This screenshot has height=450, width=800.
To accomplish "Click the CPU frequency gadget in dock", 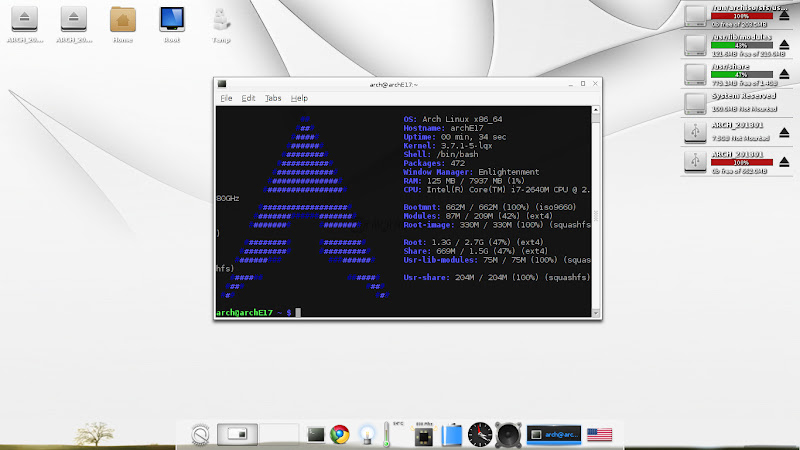I will point(423,434).
